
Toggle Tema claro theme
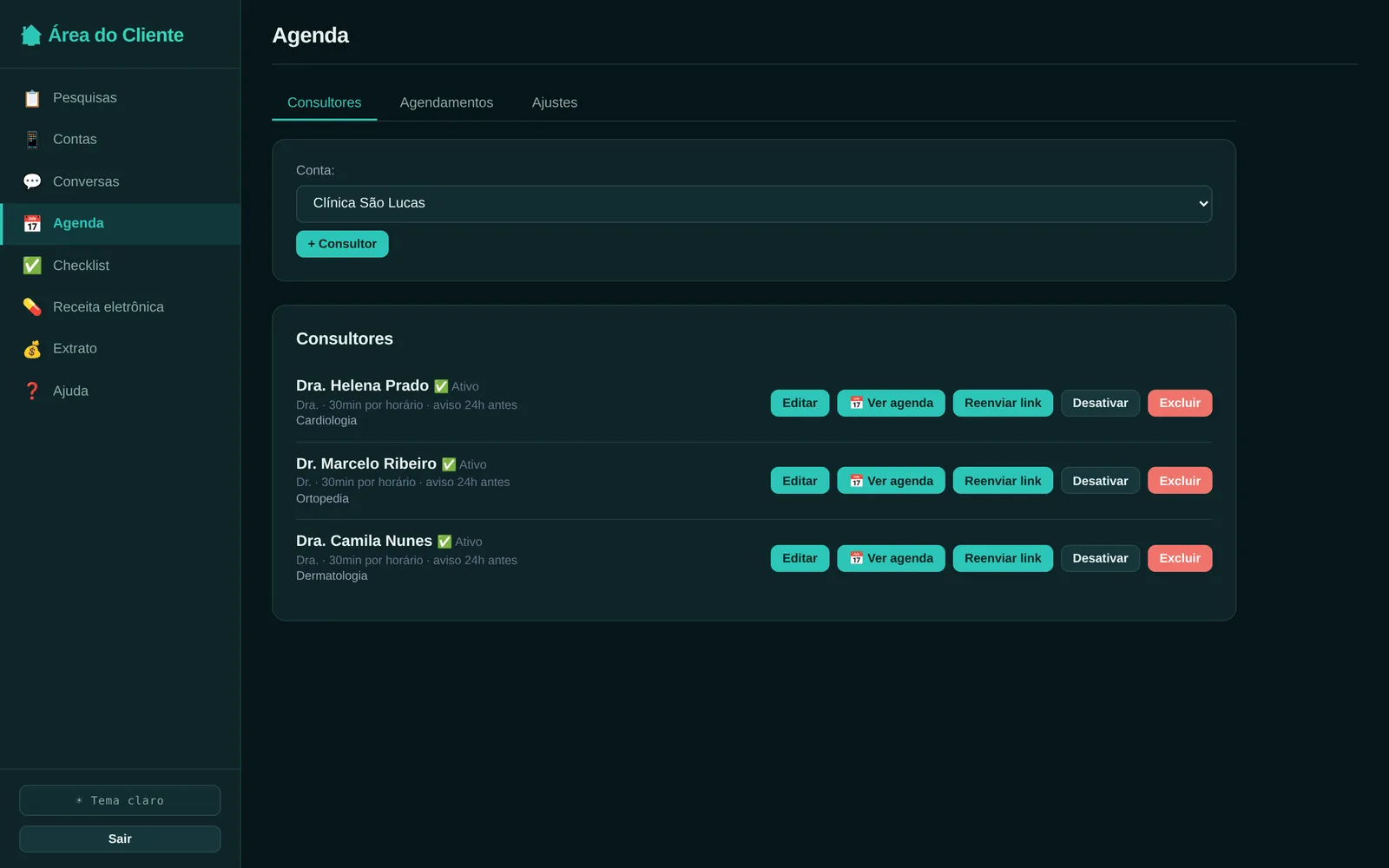120,800
